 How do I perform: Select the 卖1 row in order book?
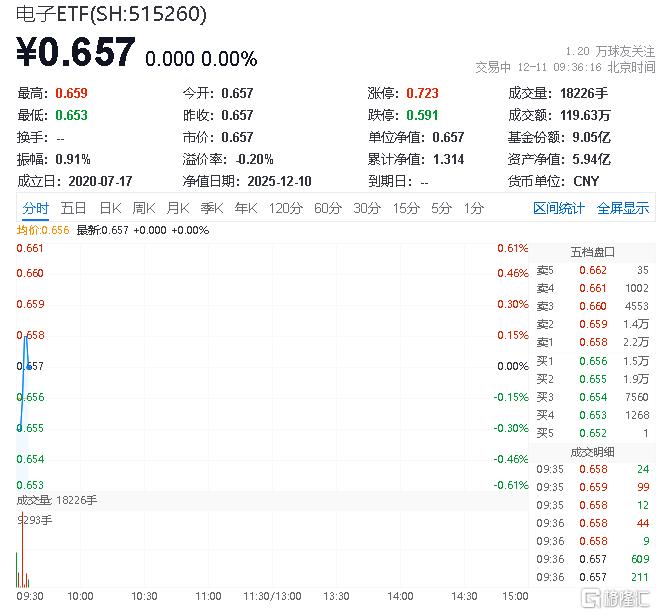592,342
